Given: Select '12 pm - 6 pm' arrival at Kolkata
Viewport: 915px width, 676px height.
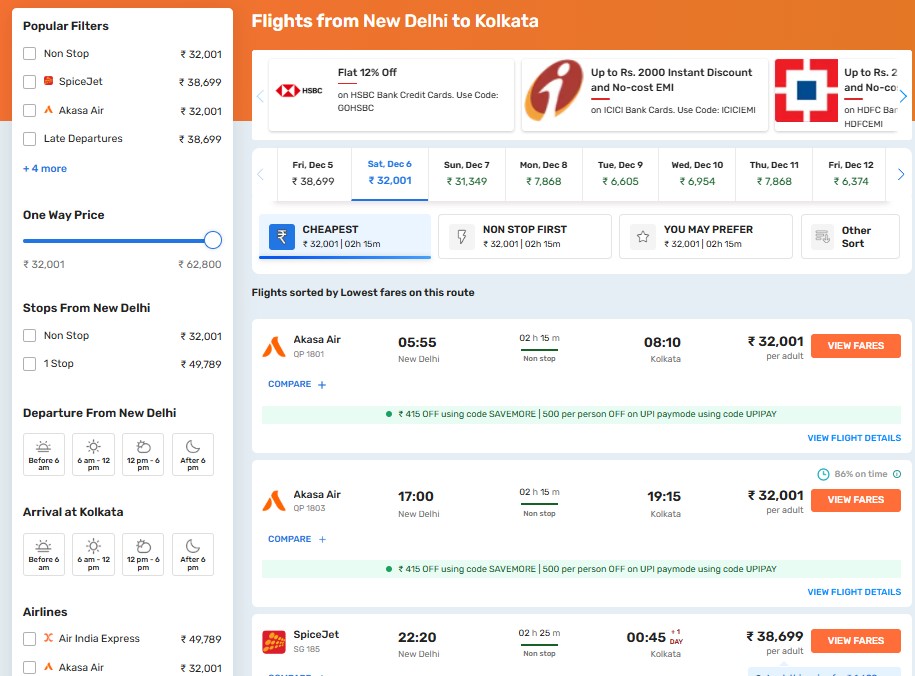Looking at the screenshot, I should pos(143,553).
